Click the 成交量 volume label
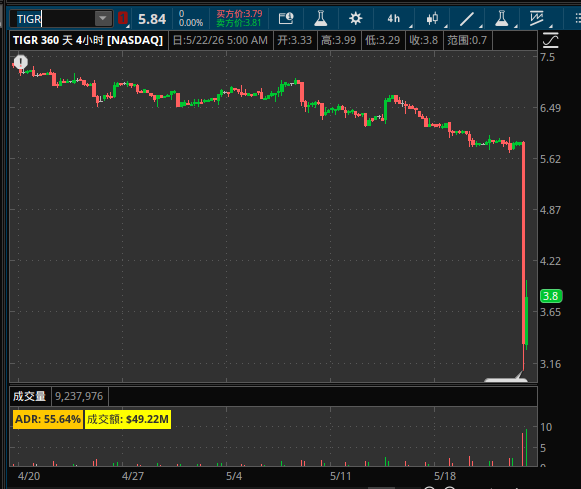The height and width of the screenshot is (489, 581). point(30,396)
